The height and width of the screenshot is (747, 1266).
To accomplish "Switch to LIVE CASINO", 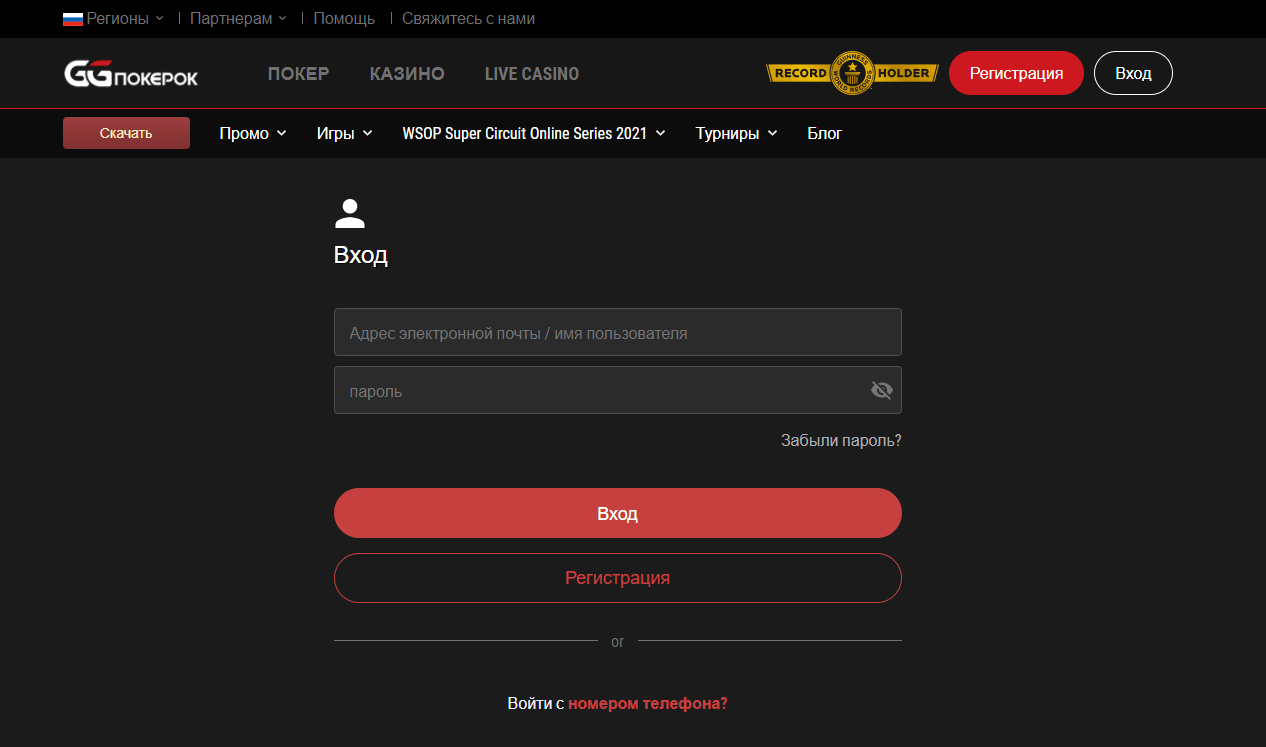I will 531,74.
